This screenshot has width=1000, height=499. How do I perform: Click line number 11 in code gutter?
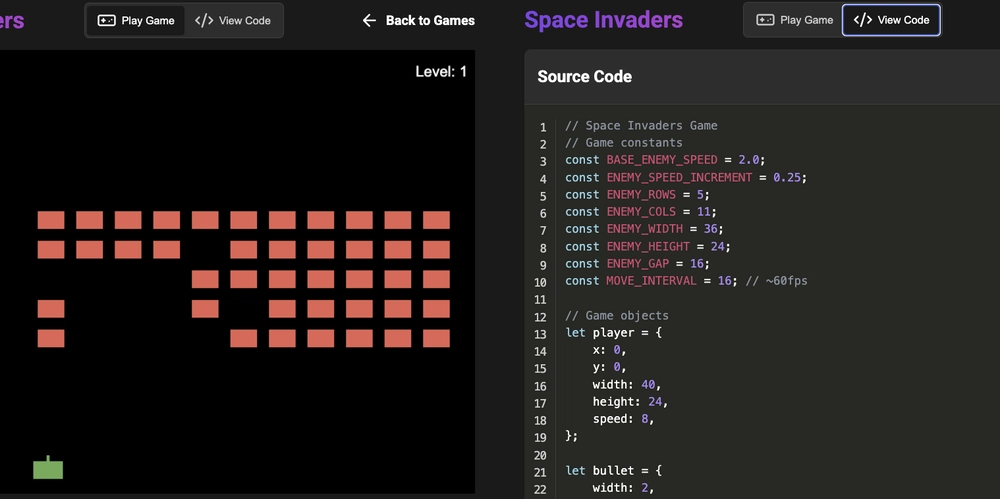[x=540, y=299]
